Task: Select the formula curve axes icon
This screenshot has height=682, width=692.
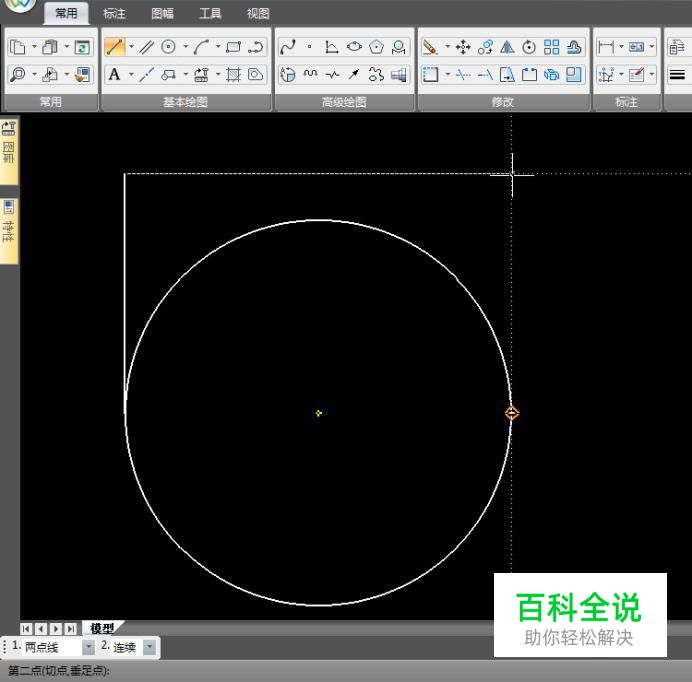Action: click(331, 47)
